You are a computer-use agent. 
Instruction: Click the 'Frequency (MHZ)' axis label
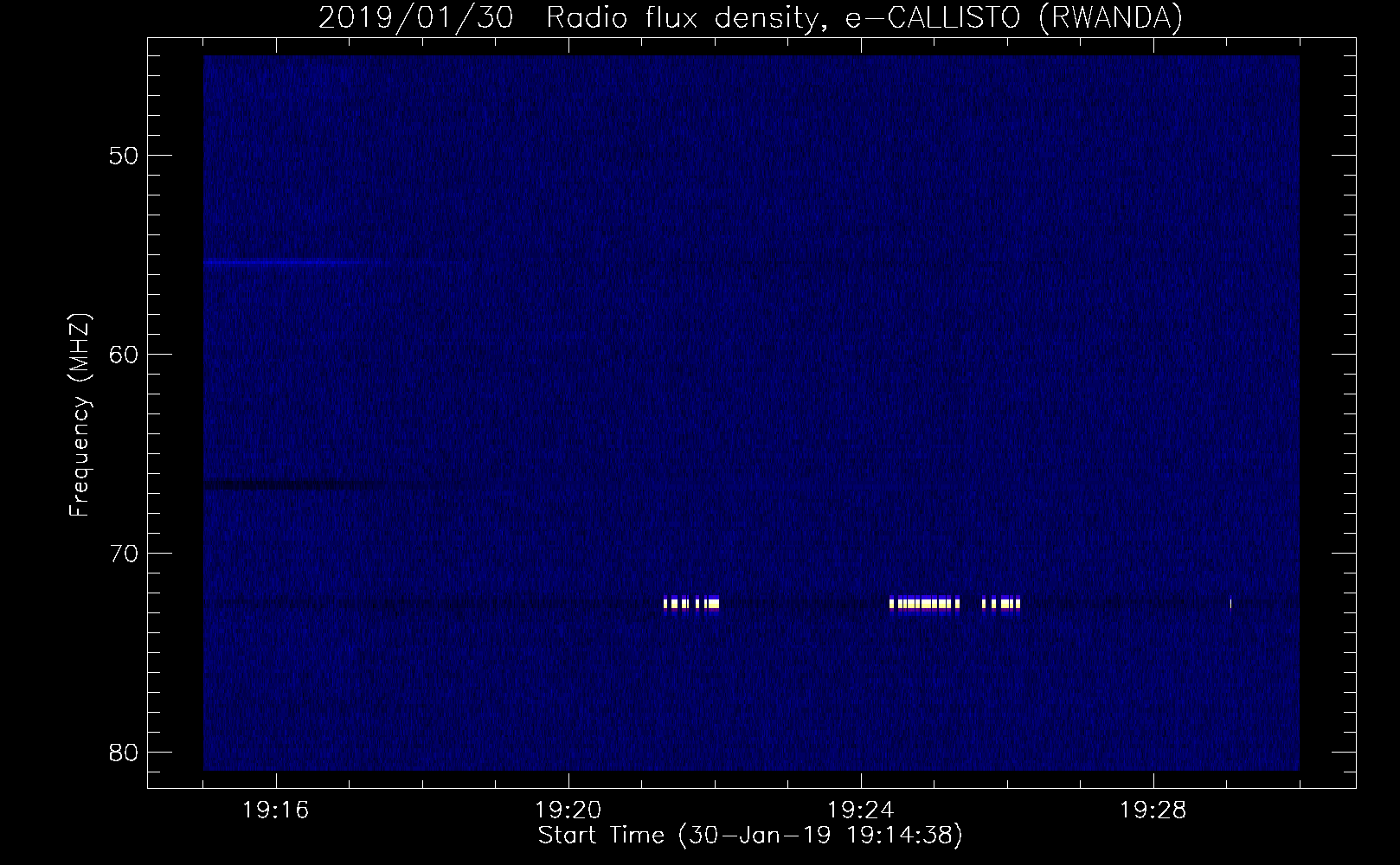(80, 414)
